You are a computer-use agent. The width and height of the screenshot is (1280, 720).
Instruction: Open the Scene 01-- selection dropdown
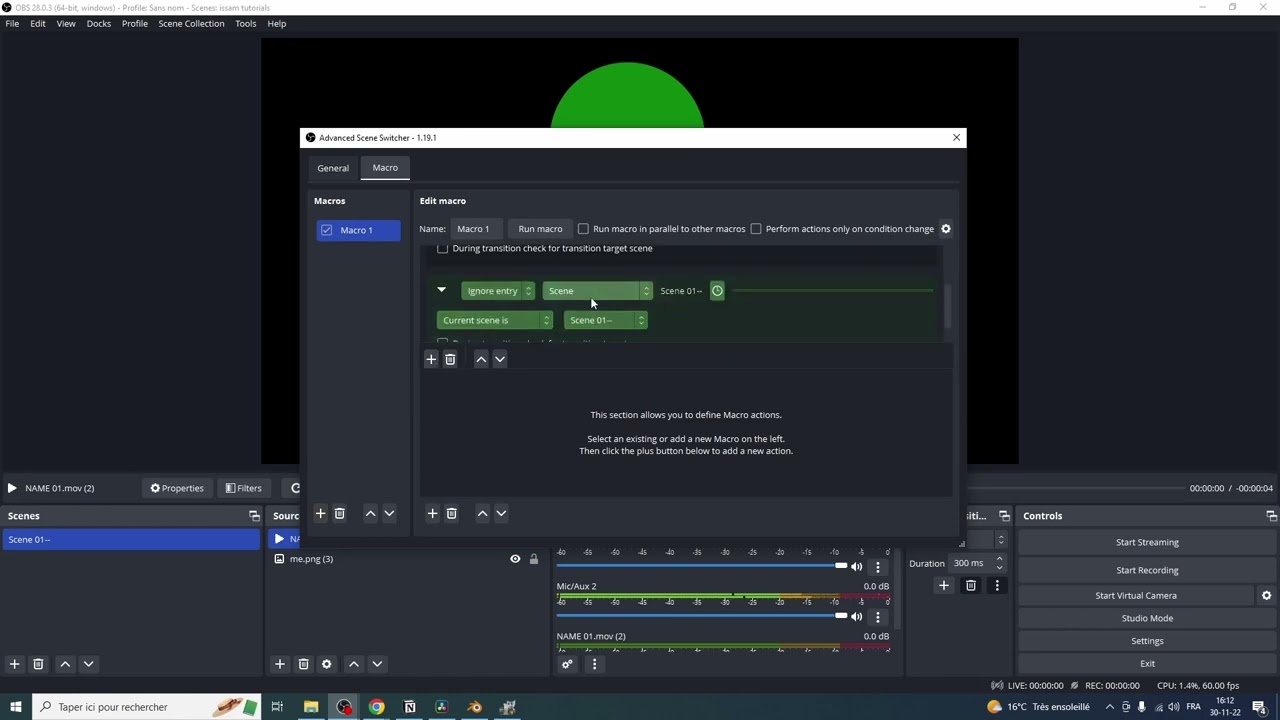coord(606,320)
